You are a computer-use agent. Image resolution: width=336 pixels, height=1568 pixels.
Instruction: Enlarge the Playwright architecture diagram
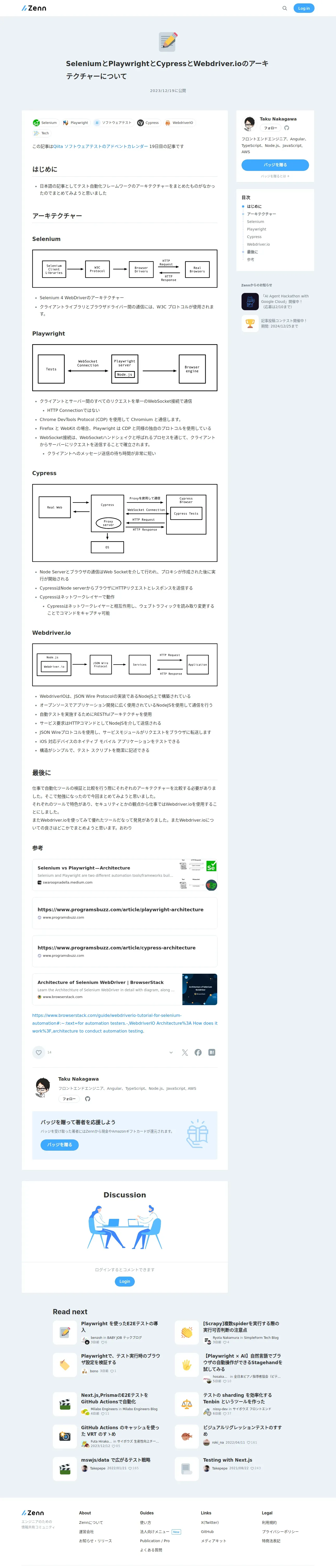coord(124,368)
